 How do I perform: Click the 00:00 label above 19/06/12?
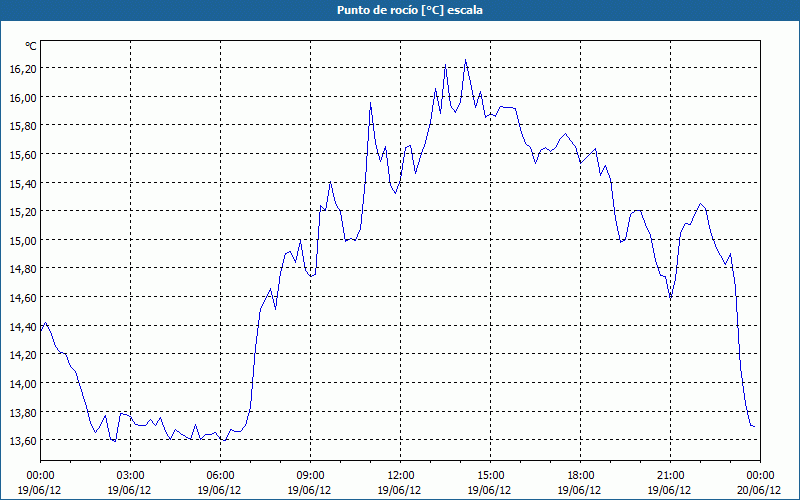(x=40, y=476)
